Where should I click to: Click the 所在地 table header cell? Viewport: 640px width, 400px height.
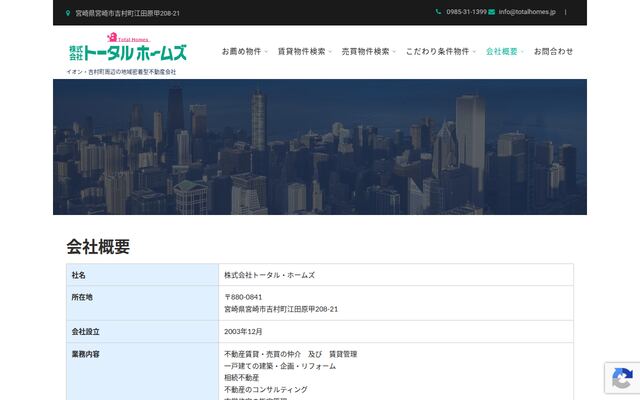point(142,303)
